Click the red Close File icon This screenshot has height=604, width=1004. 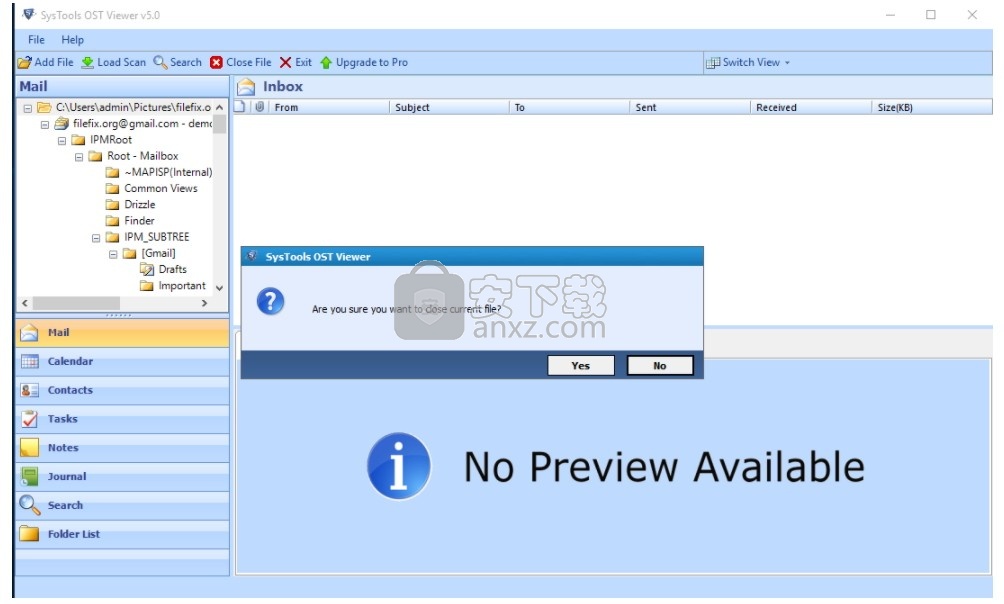pyautogui.click(x=216, y=63)
